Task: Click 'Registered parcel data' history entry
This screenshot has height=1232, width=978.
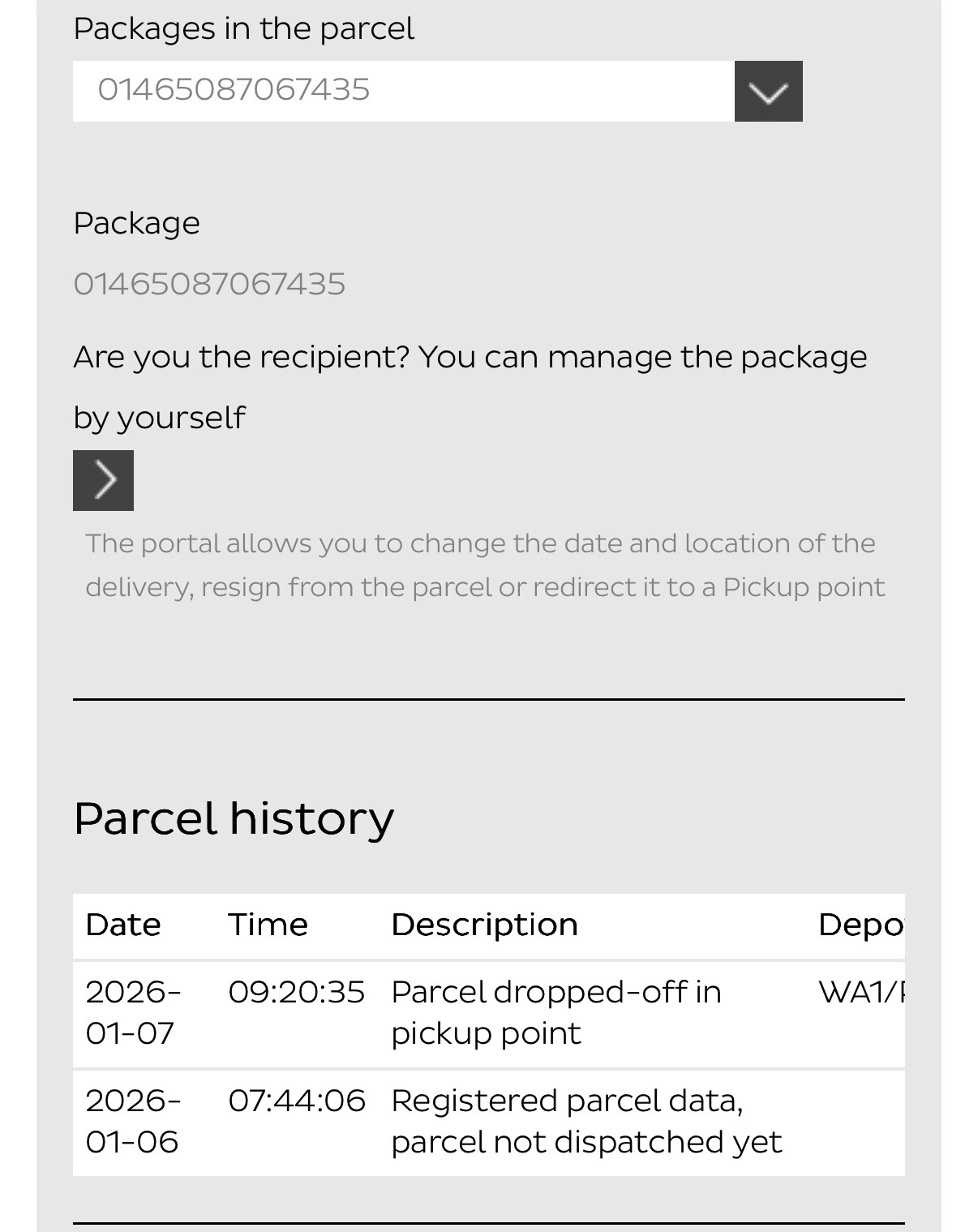Action: click(586, 1121)
